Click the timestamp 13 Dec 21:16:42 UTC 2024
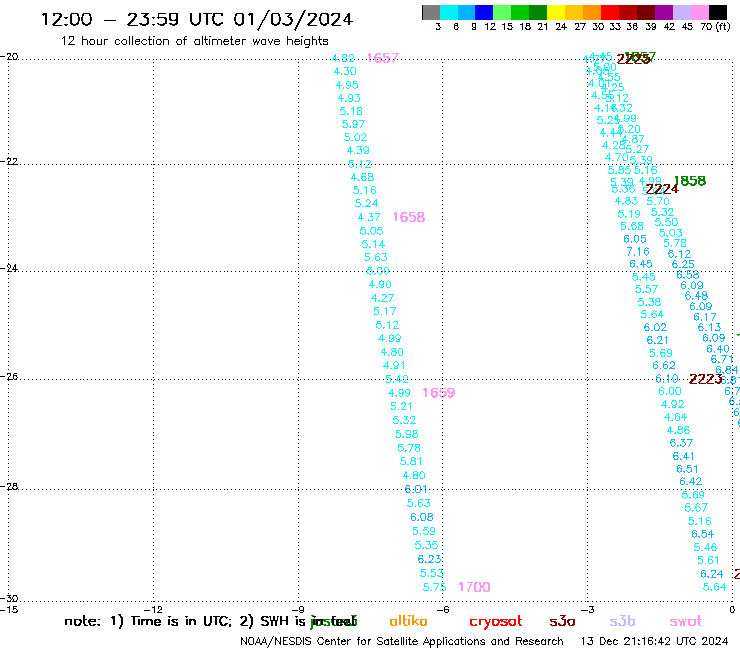 (654, 641)
